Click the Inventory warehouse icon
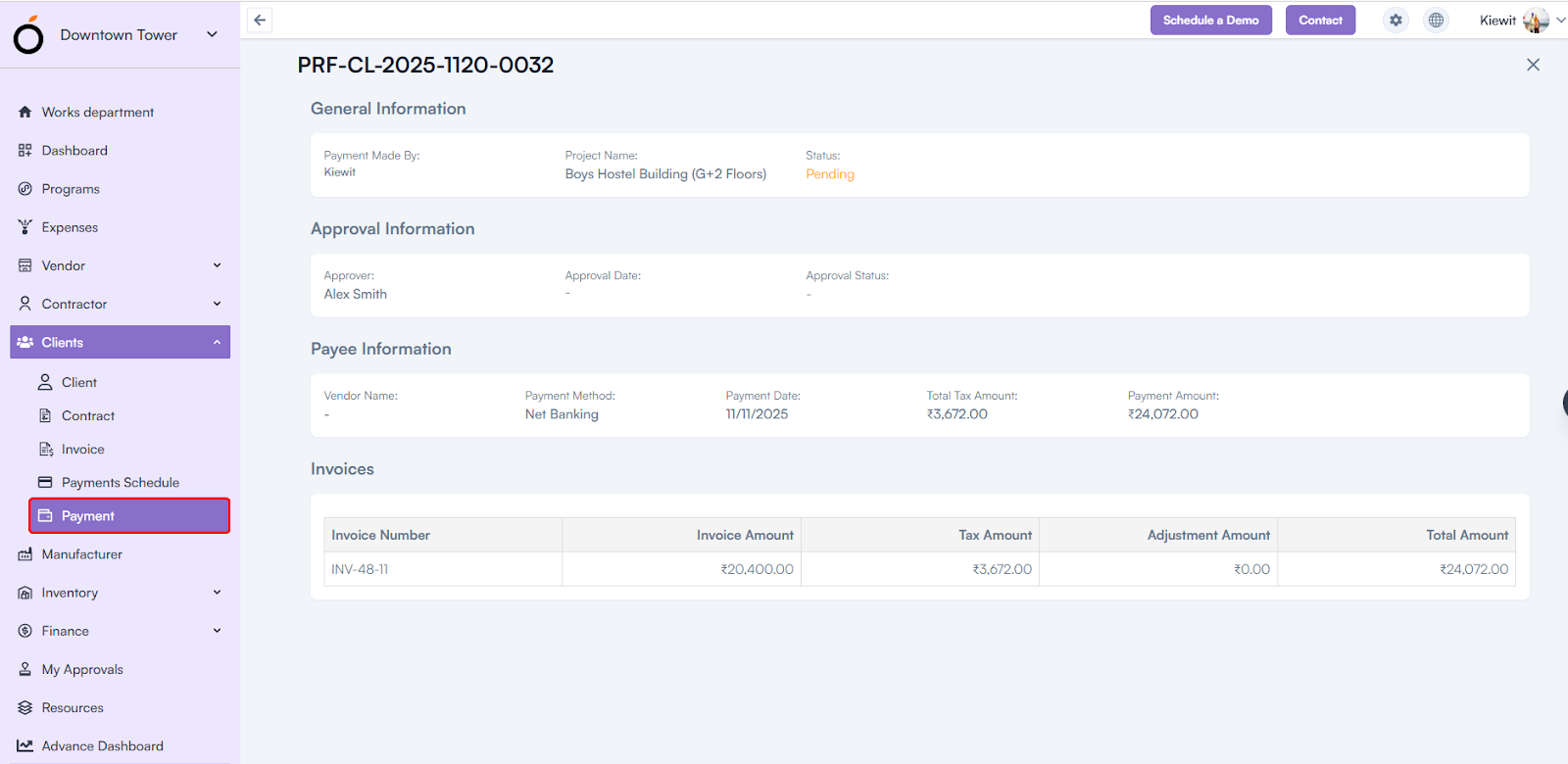 pyautogui.click(x=25, y=593)
